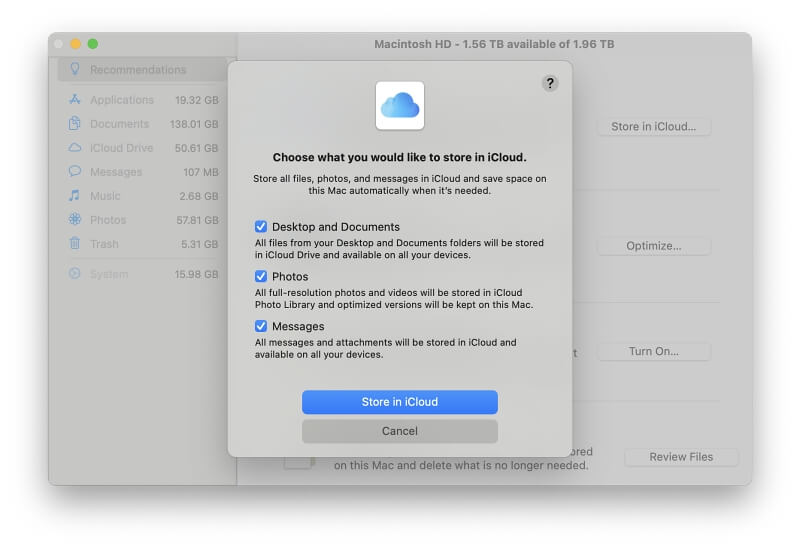800x549 pixels.
Task: Select Recommendations in the sidebar
Action: (x=142, y=69)
